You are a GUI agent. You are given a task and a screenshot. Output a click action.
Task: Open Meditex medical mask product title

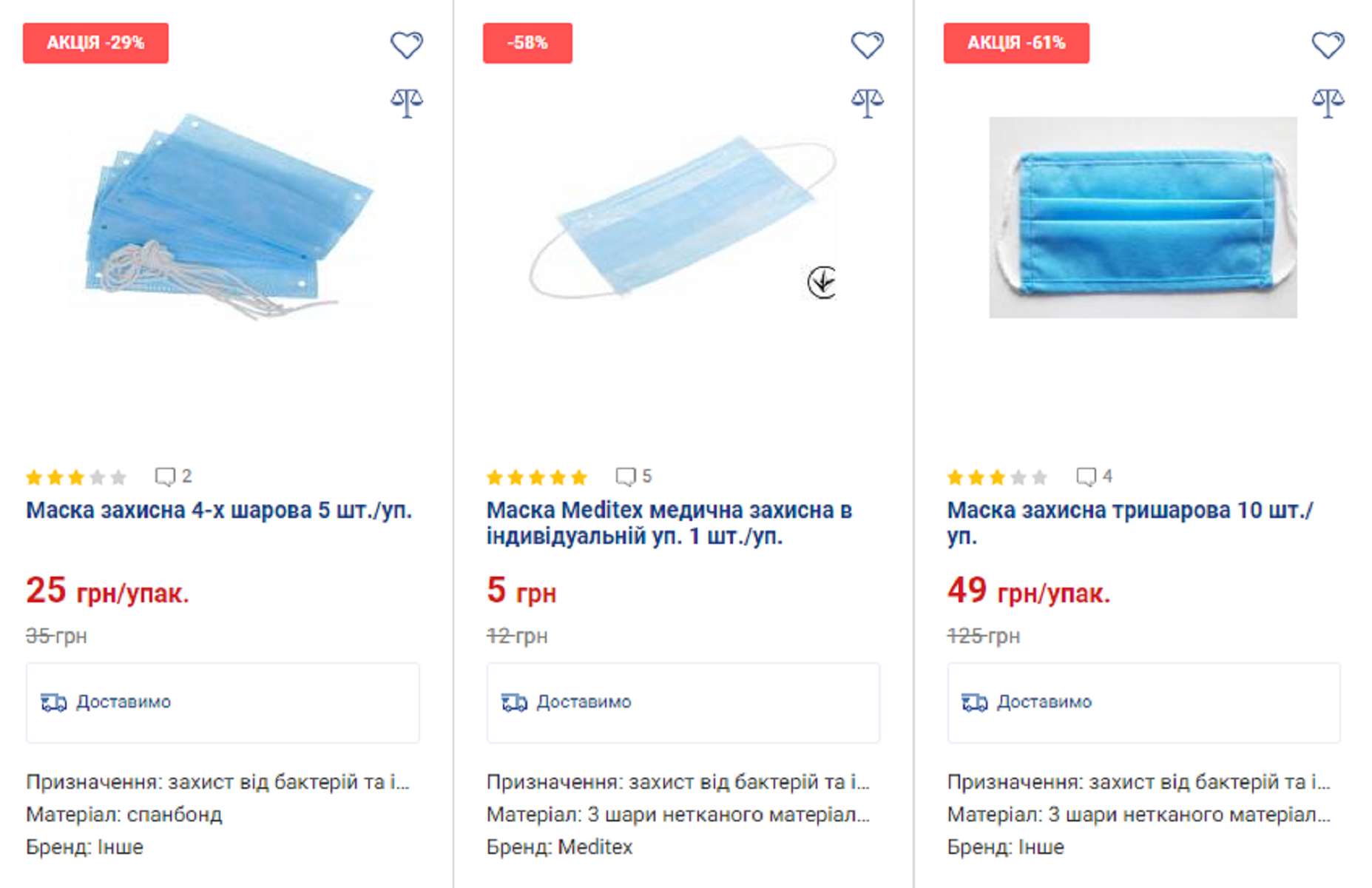tap(669, 522)
